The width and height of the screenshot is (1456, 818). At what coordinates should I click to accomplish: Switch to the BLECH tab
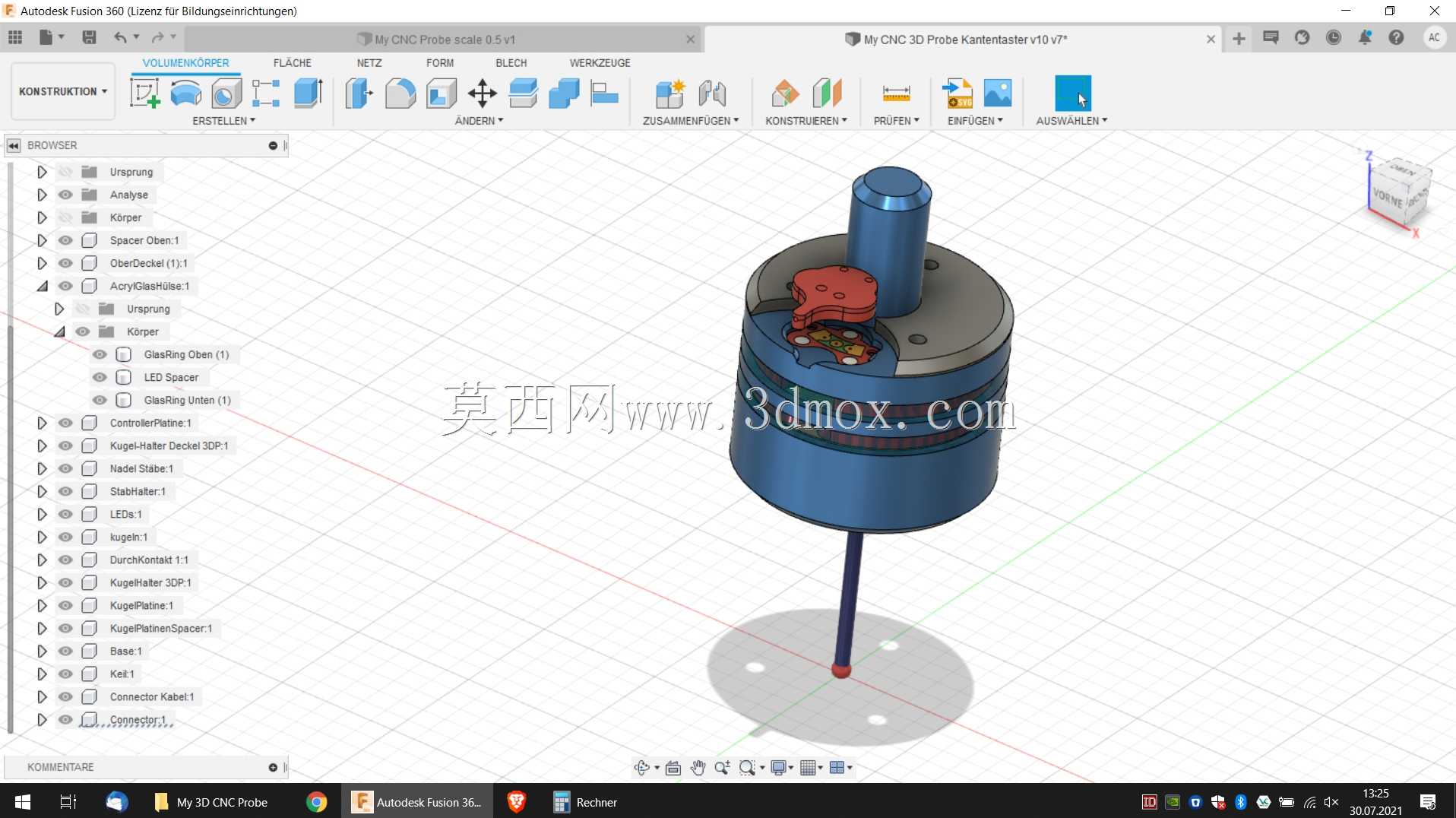pos(511,63)
